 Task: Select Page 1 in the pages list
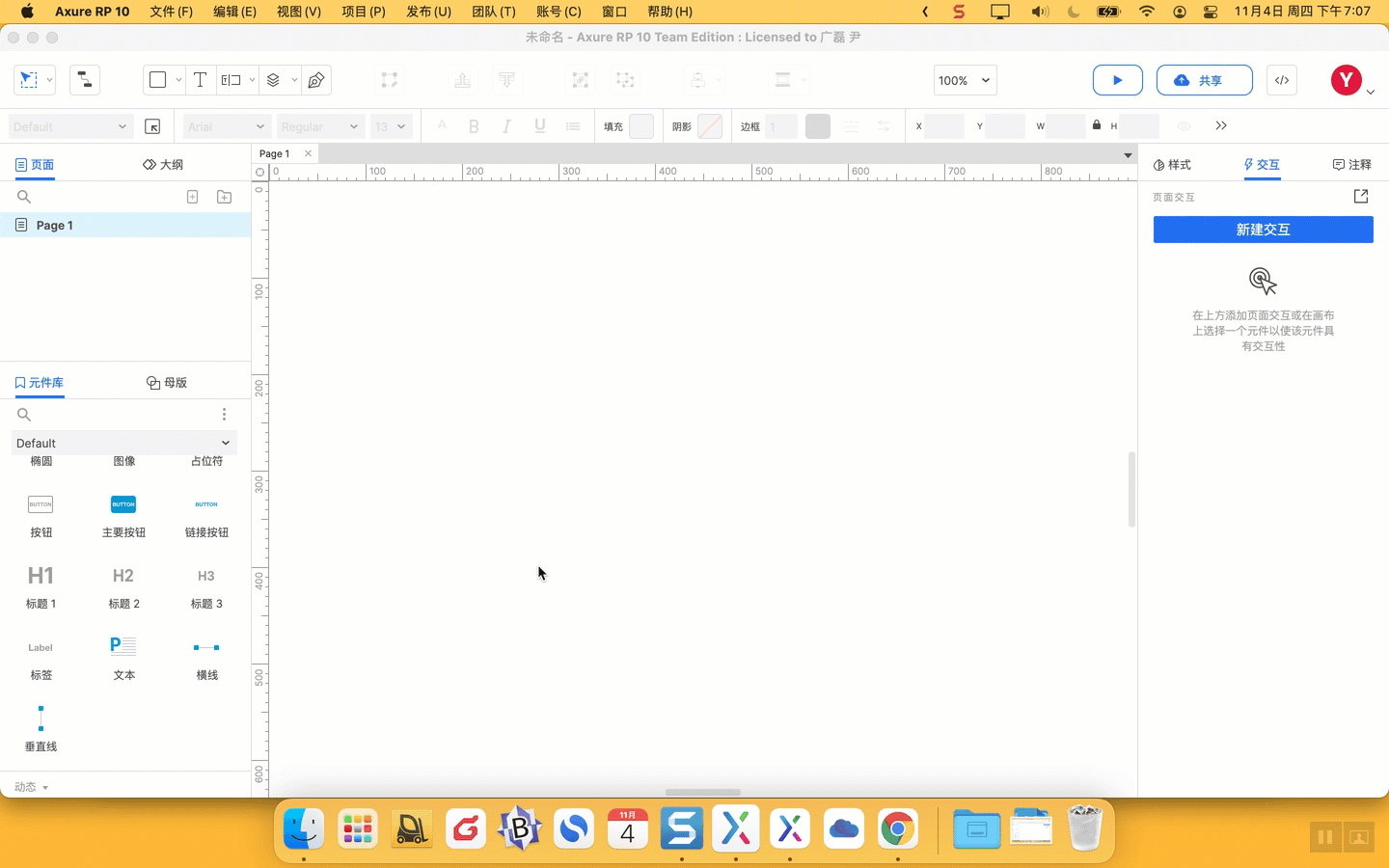coord(125,225)
